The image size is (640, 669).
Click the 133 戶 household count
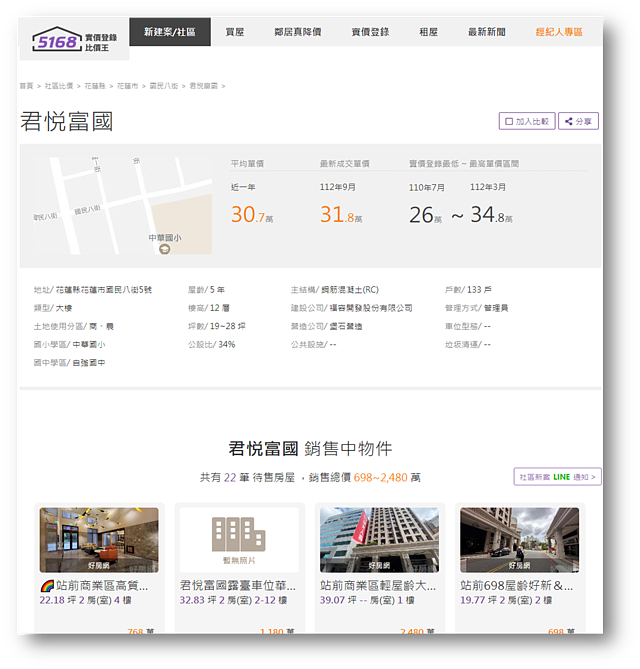click(x=479, y=290)
